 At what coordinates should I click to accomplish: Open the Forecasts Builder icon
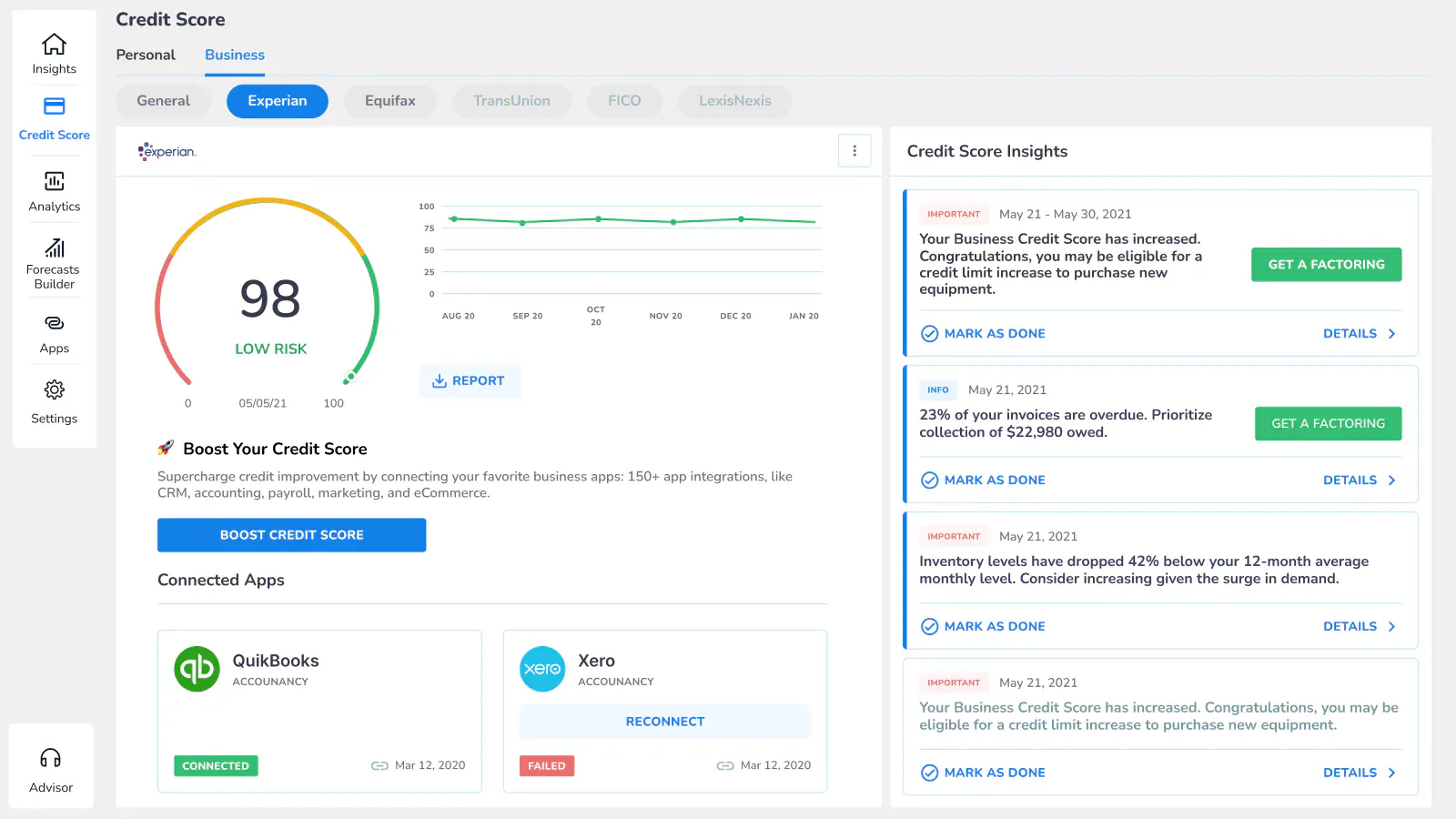(55, 248)
